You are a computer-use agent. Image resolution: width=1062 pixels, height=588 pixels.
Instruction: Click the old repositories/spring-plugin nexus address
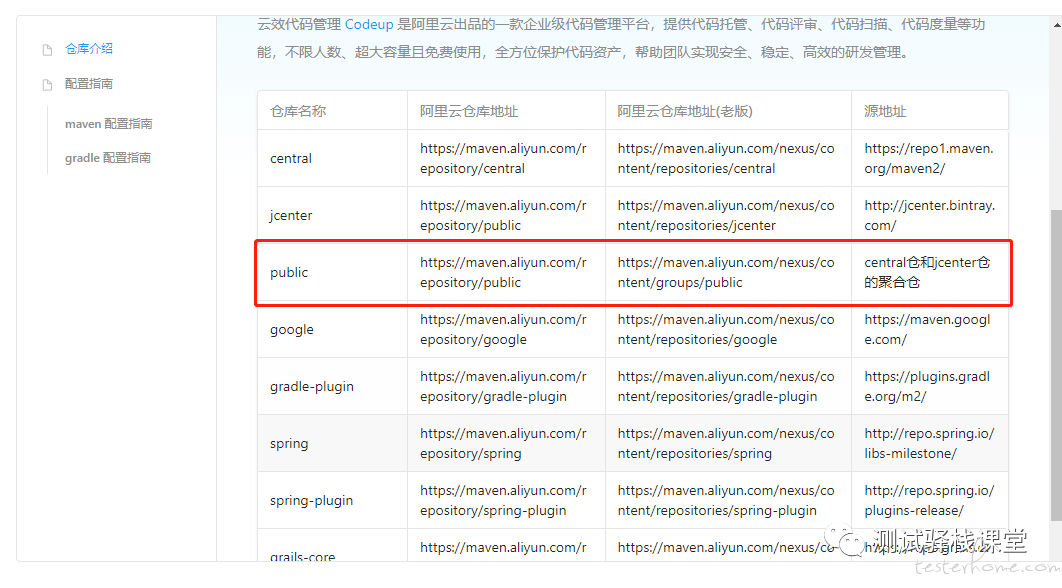pos(726,500)
